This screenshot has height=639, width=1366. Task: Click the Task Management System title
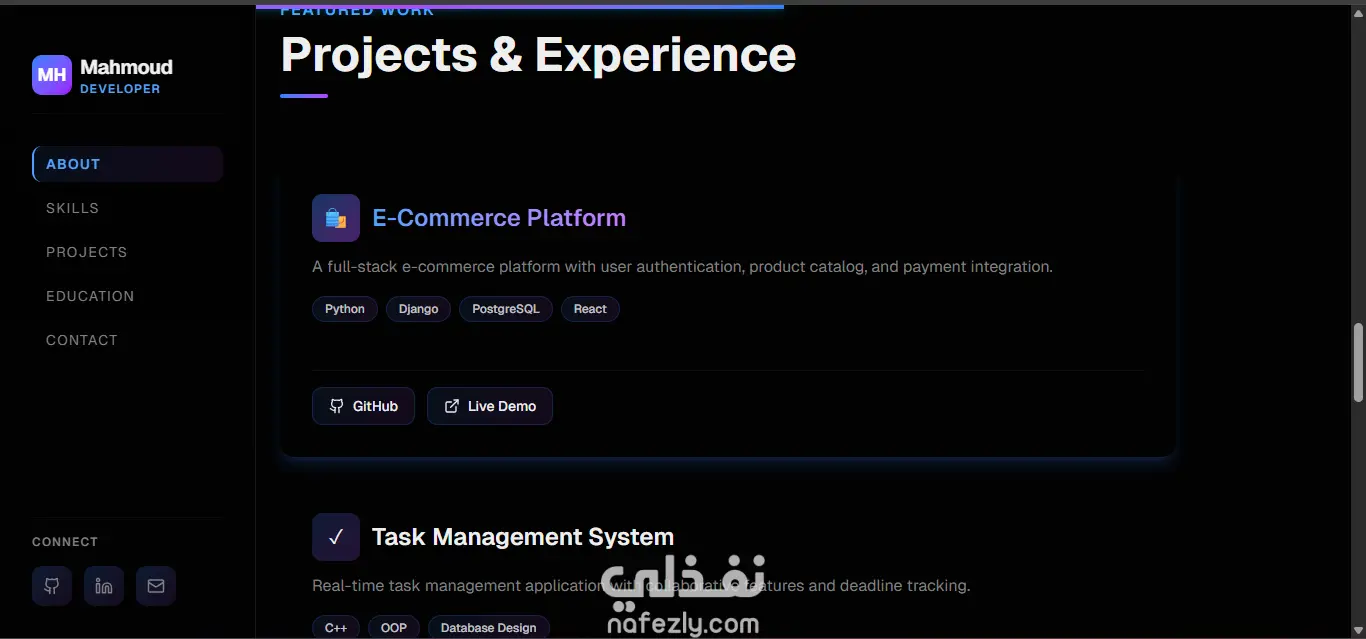click(523, 537)
